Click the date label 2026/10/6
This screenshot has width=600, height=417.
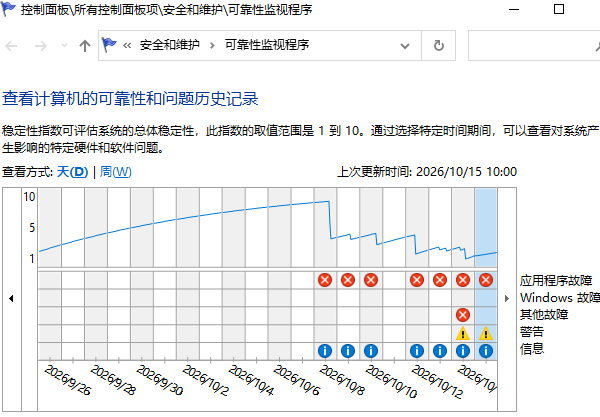pyautogui.click(x=297, y=380)
